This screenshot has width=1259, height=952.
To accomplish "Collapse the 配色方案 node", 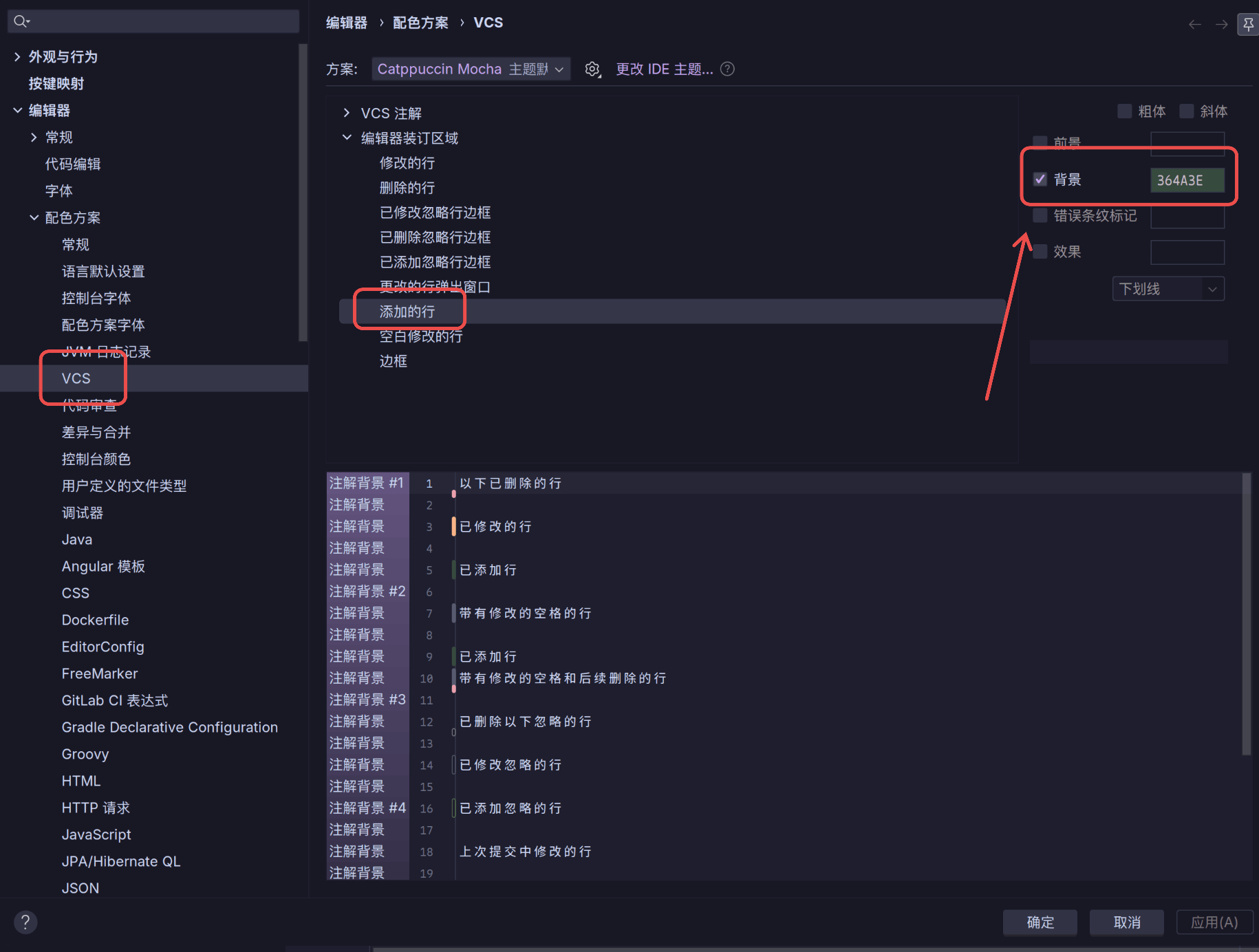I will [34, 217].
